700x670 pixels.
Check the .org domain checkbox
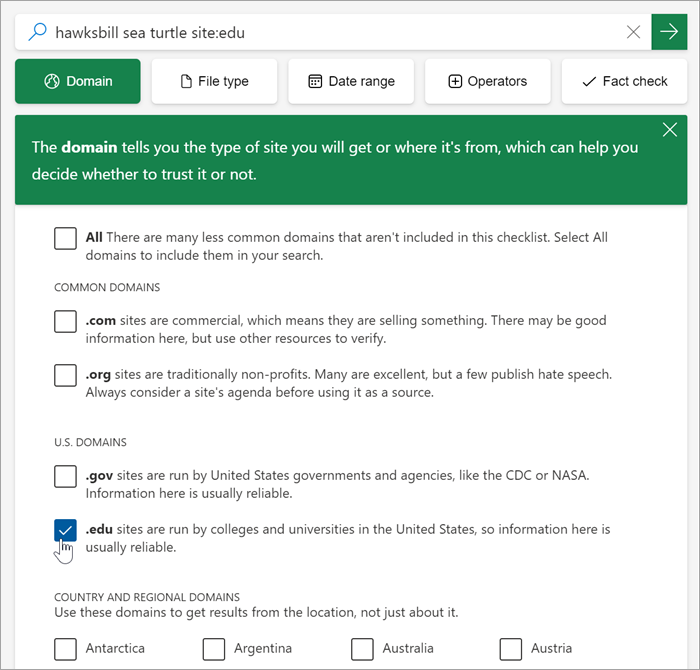65,375
